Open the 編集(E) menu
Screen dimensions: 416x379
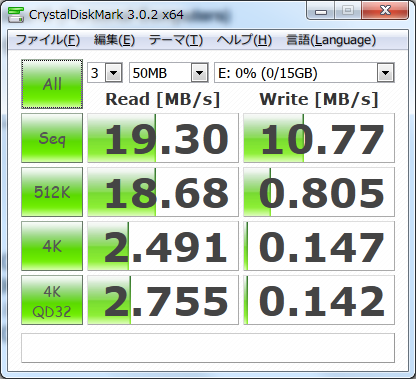tap(114, 40)
